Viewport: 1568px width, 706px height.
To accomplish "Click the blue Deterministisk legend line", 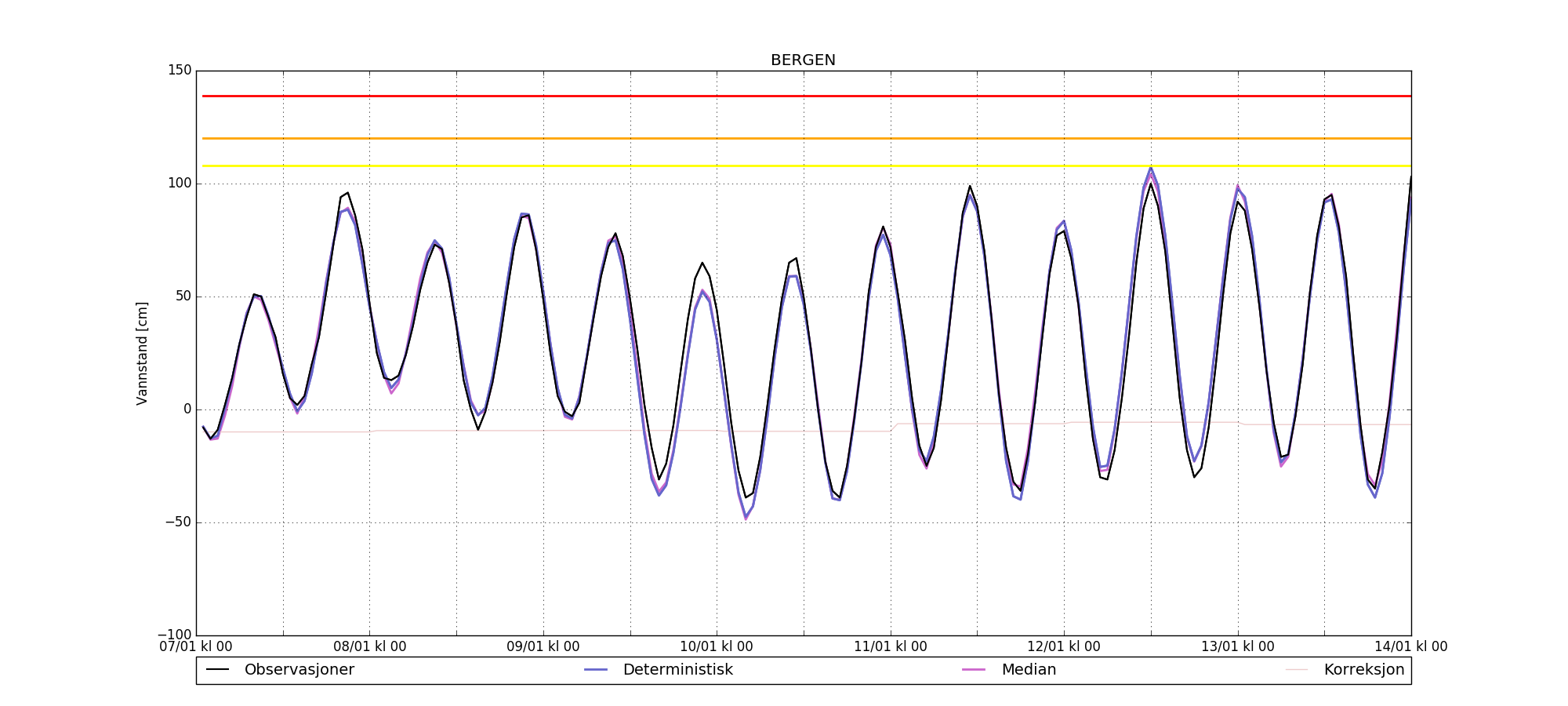I will point(596,670).
